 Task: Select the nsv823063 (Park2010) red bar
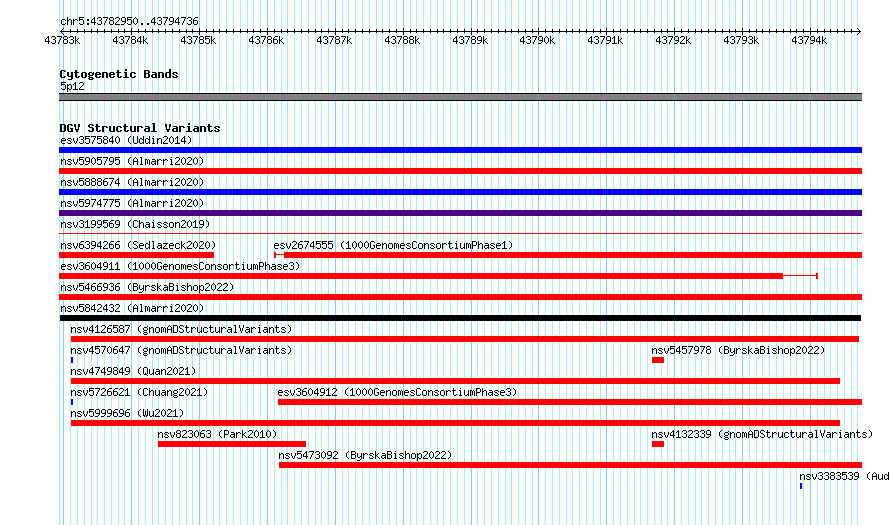232,444
